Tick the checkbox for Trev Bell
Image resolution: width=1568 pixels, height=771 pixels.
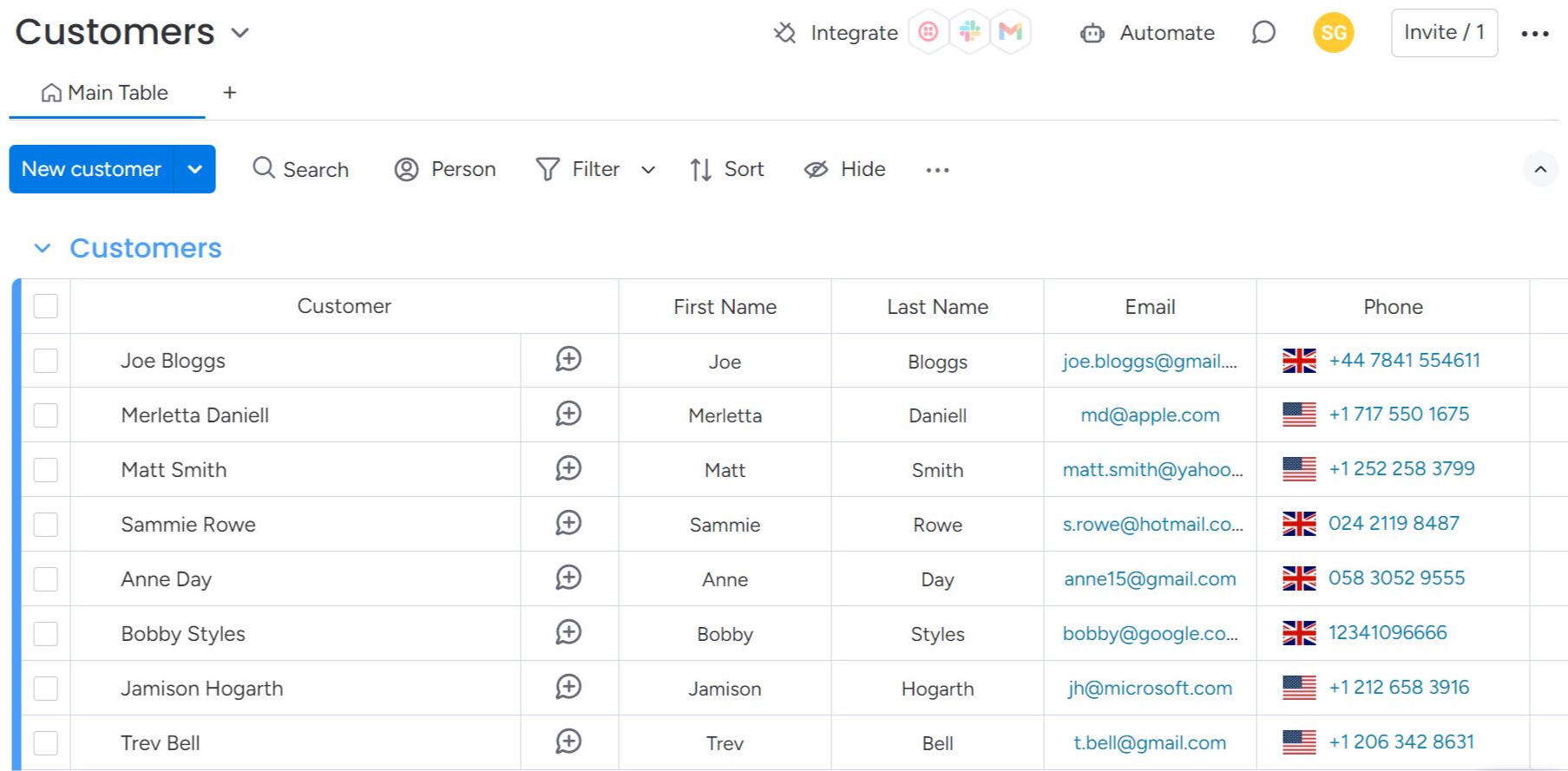46,743
